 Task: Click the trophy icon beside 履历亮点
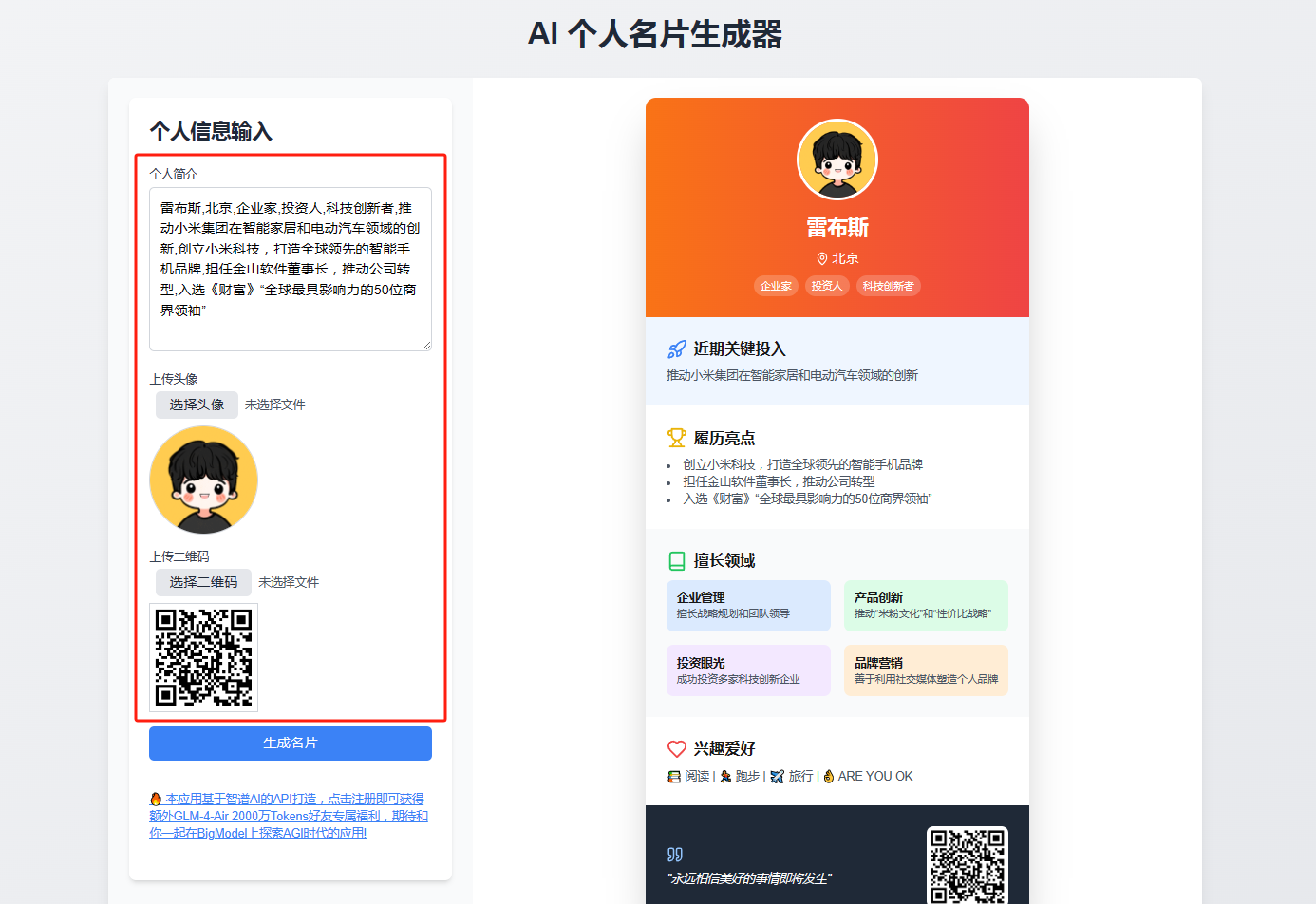[677, 438]
